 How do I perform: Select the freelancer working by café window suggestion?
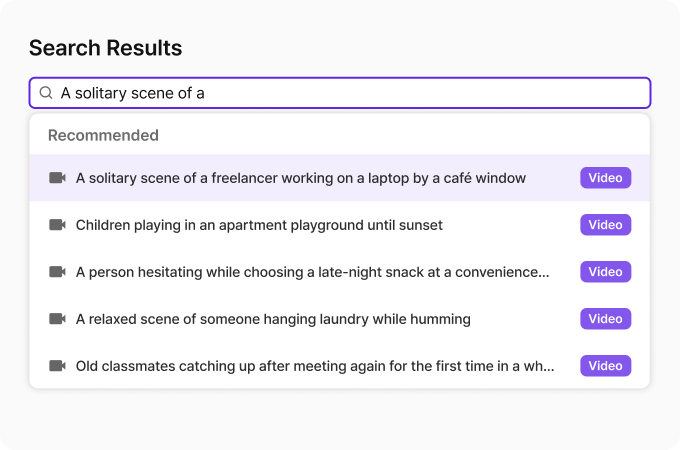(x=300, y=178)
